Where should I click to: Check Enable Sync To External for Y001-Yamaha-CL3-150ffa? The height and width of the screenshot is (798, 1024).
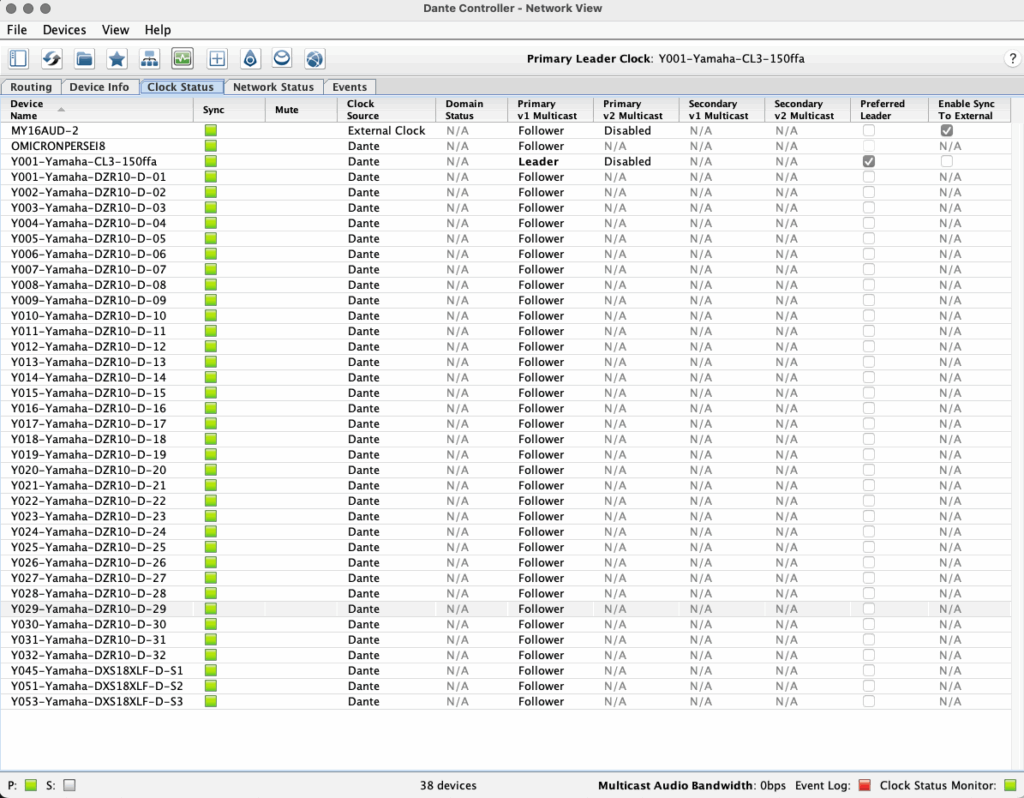coord(946,161)
